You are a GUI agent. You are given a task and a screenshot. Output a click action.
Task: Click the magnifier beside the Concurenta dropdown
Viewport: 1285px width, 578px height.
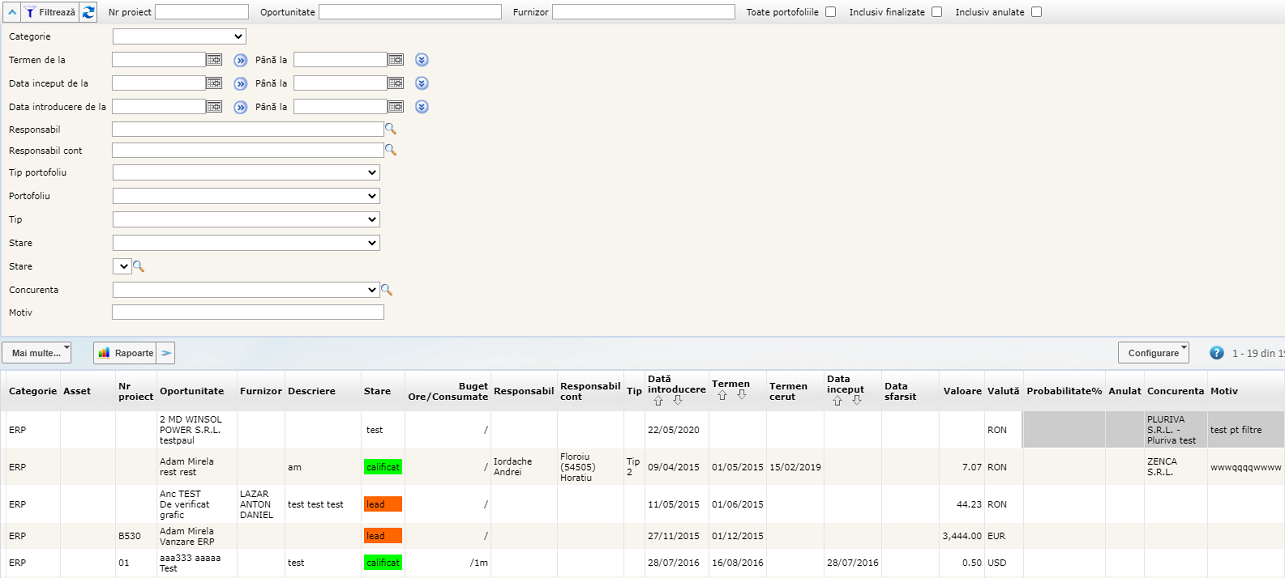click(387, 290)
